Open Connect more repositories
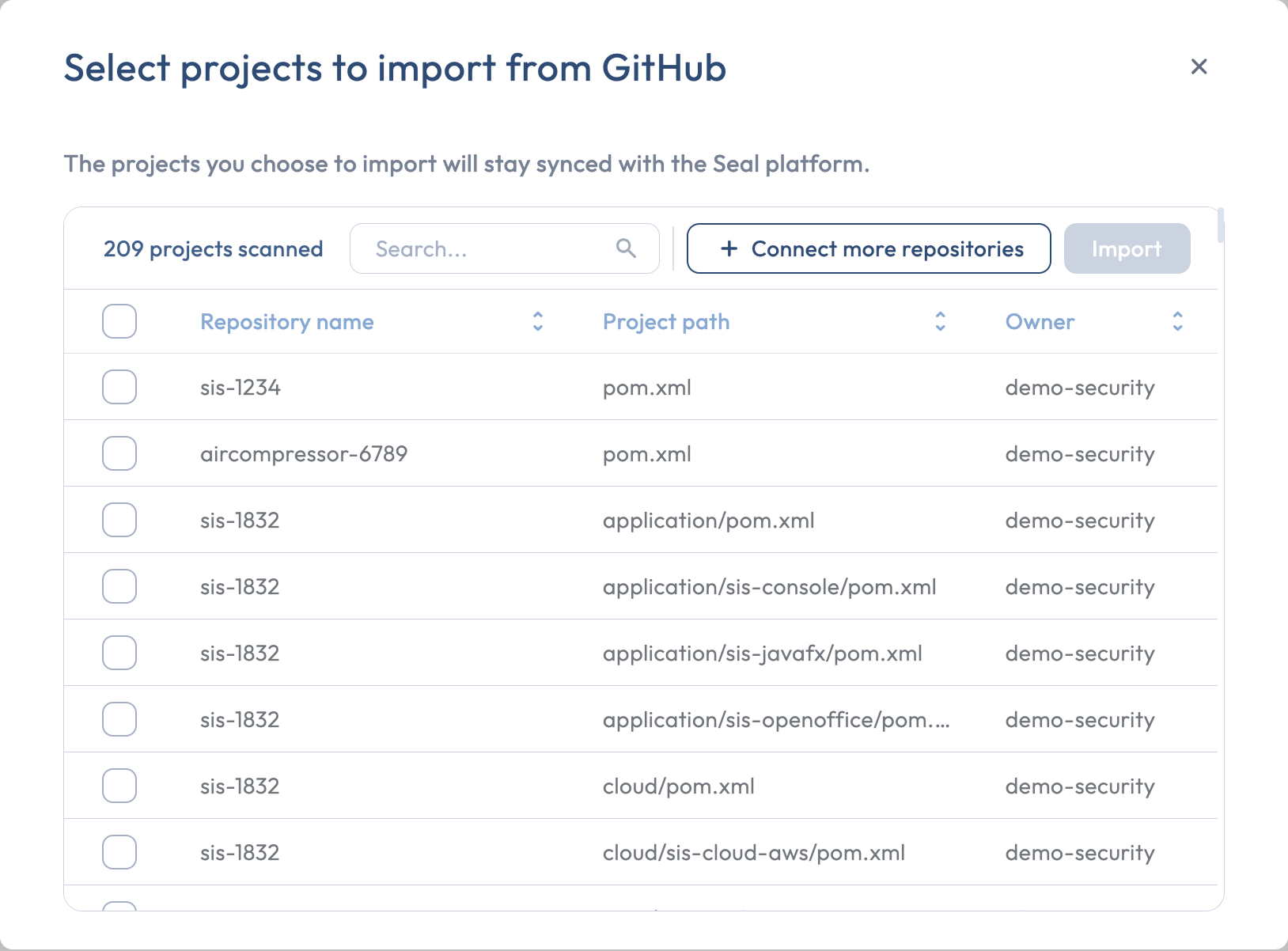1288x951 pixels. [869, 248]
